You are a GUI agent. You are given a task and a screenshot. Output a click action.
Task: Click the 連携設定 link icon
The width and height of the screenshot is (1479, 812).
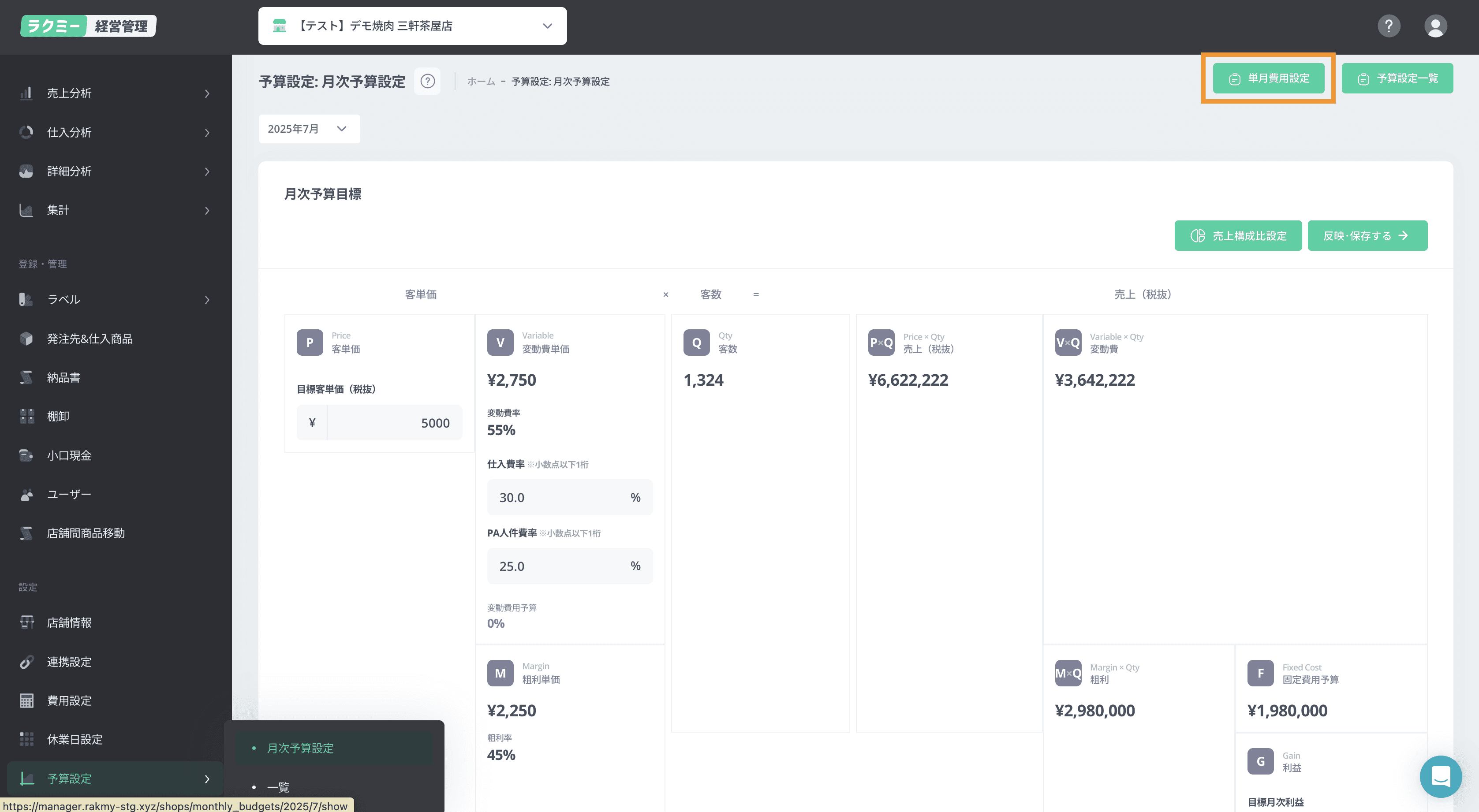[26, 662]
